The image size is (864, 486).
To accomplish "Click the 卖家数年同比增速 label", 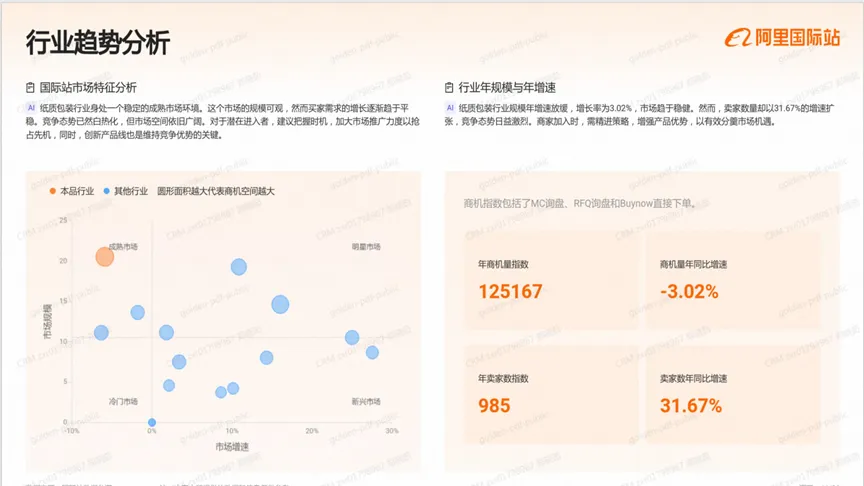I will click(693, 379).
